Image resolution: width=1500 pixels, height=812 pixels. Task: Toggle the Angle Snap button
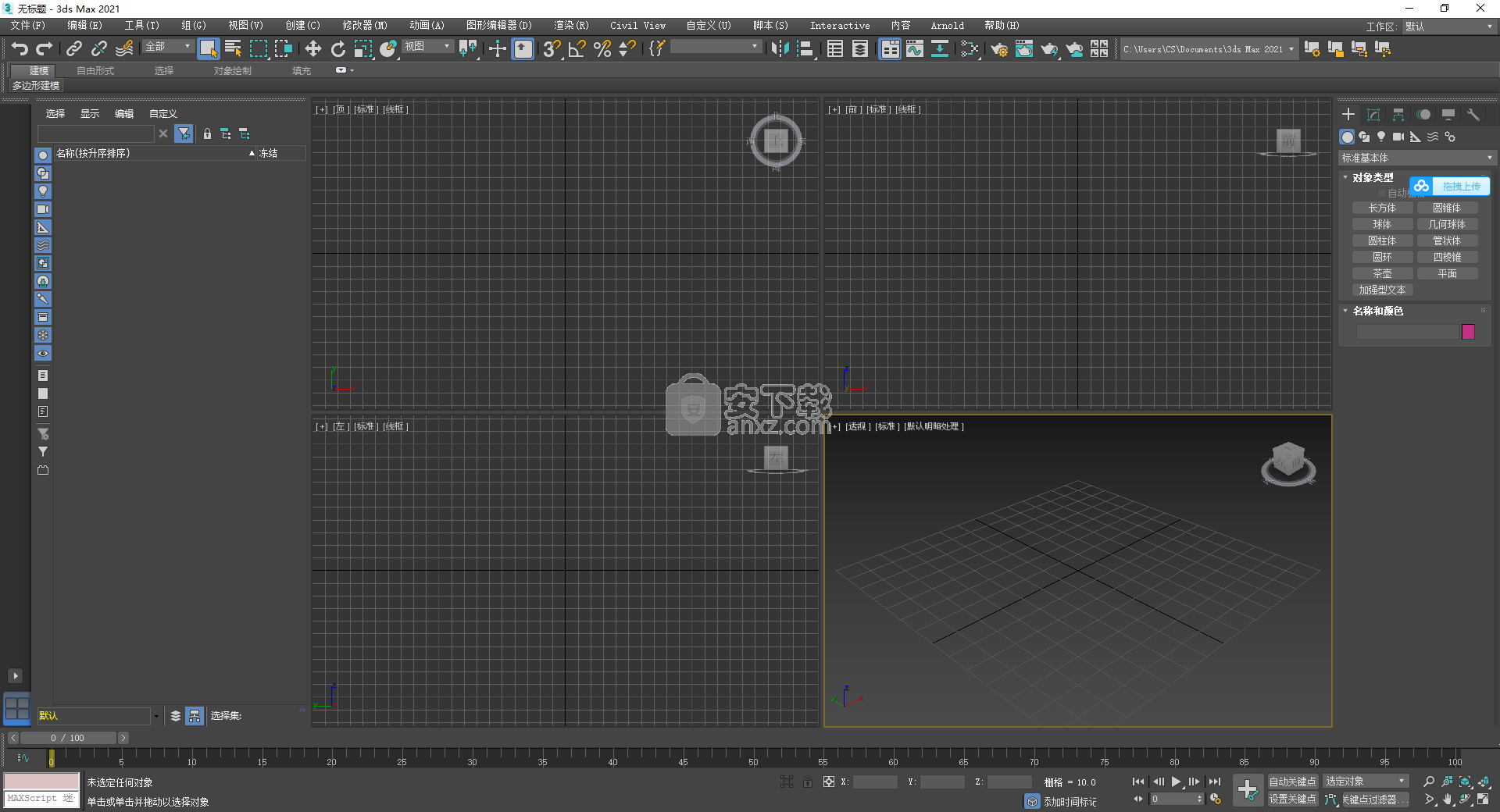tap(577, 49)
